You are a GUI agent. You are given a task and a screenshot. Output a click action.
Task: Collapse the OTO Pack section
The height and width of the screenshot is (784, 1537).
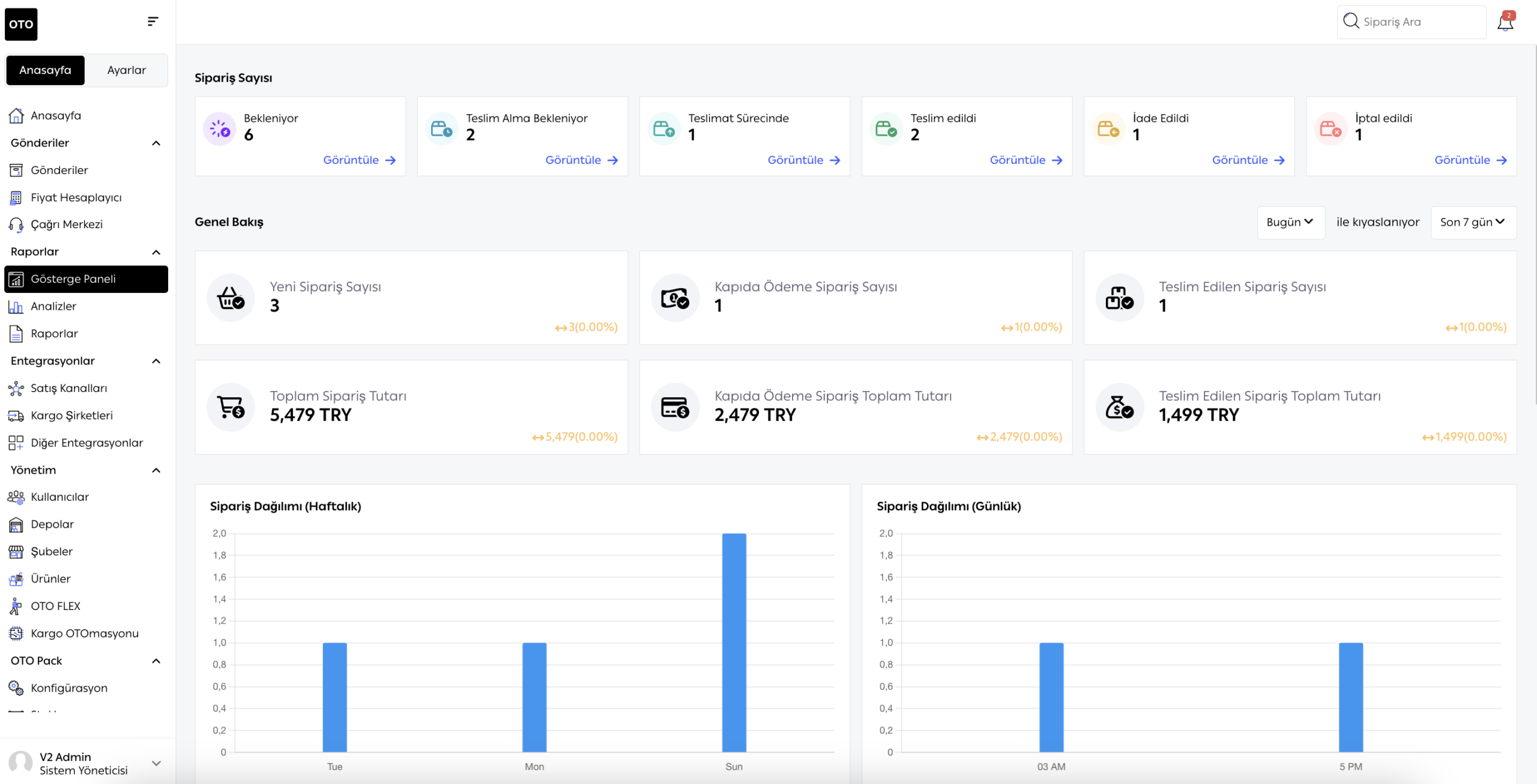pos(156,661)
